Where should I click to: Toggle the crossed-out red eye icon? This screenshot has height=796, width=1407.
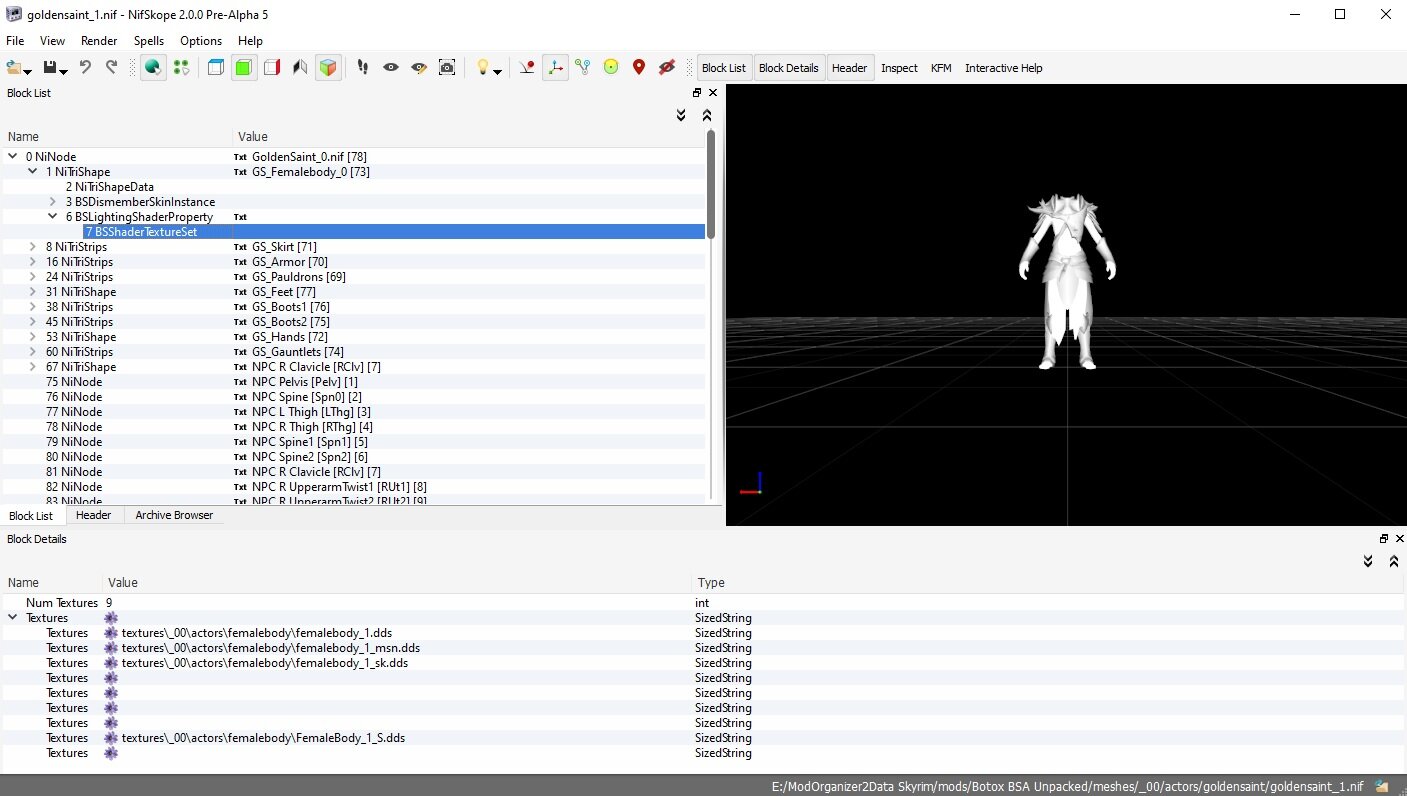tap(667, 68)
